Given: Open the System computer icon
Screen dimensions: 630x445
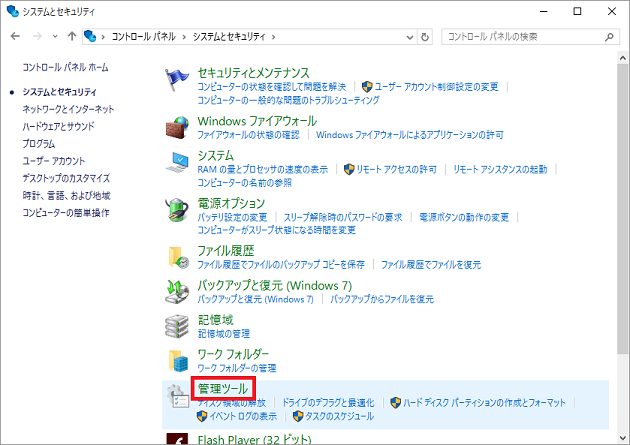Looking at the screenshot, I should click(177, 162).
